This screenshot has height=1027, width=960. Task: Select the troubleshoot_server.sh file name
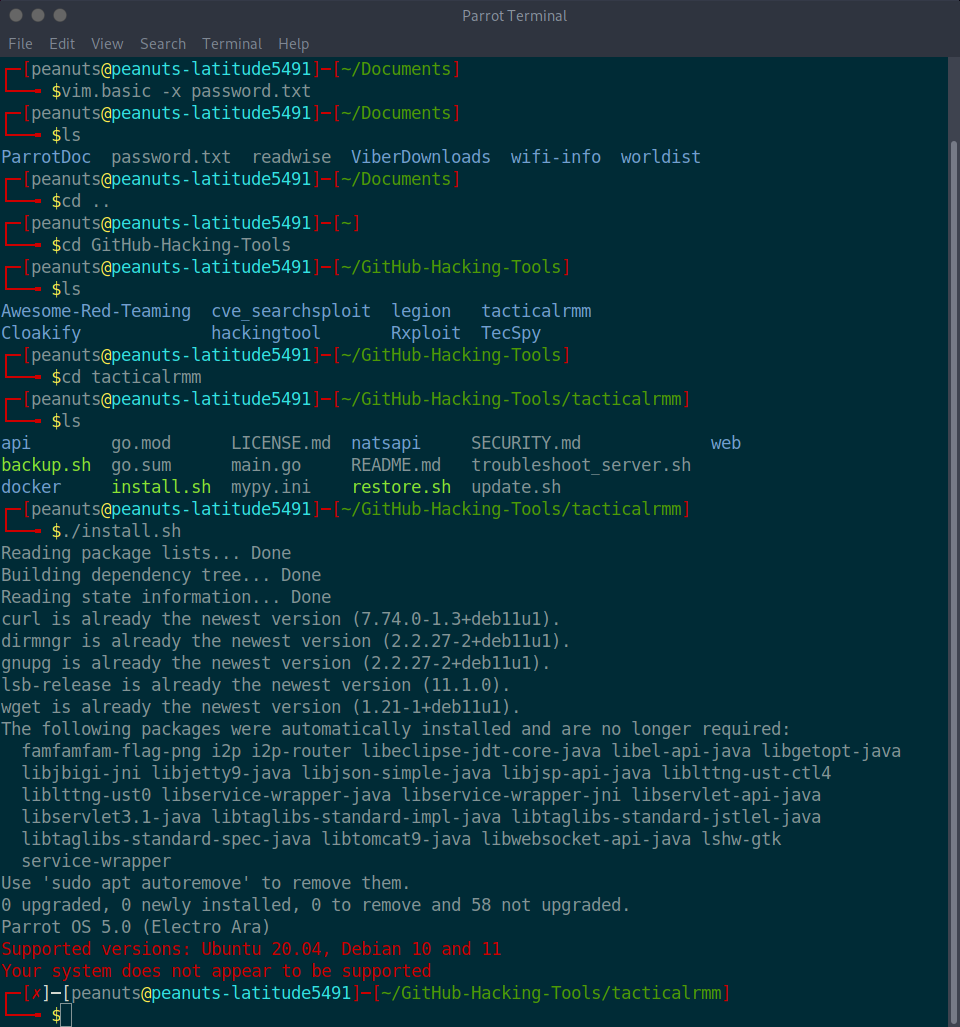tap(580, 464)
